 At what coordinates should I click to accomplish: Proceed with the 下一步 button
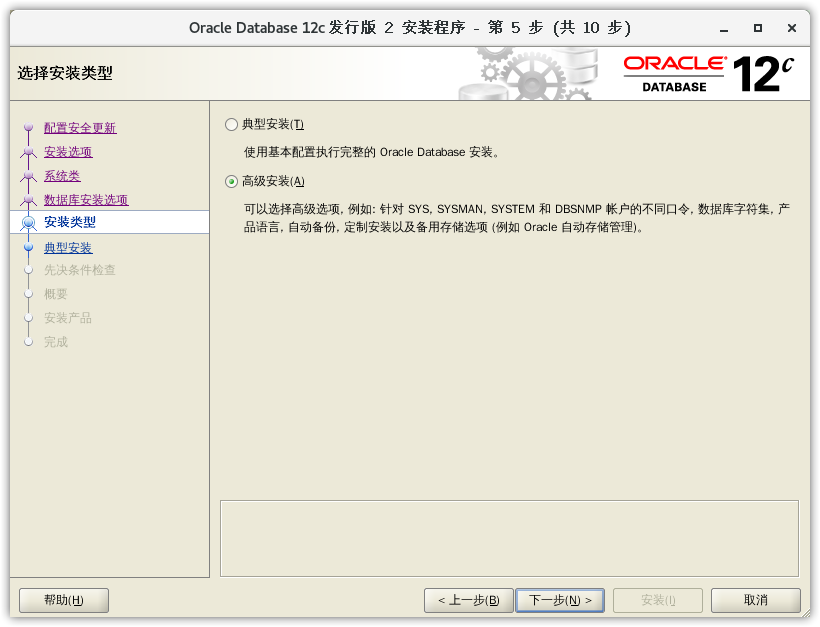pos(560,600)
